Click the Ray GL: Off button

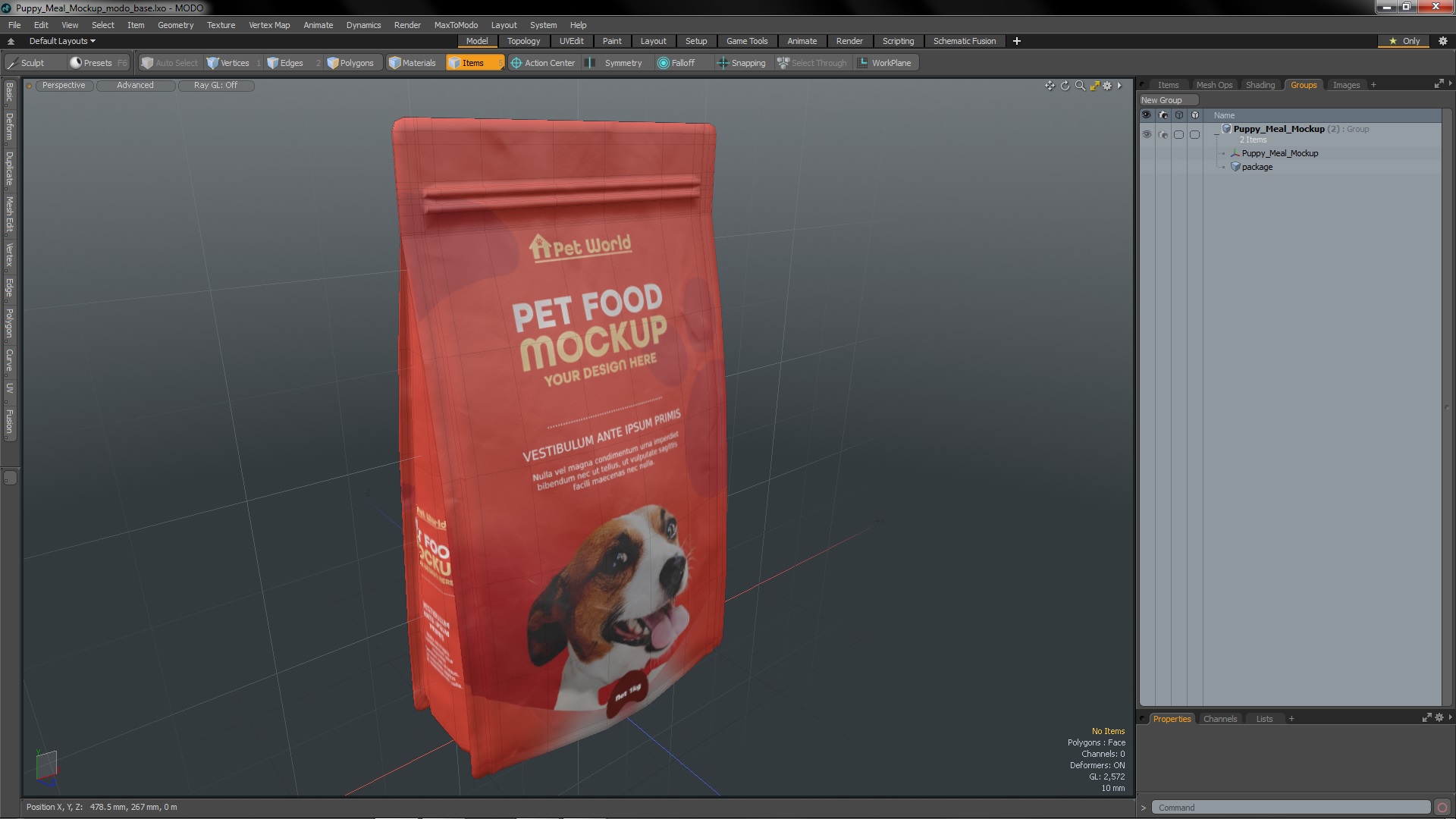[x=215, y=85]
